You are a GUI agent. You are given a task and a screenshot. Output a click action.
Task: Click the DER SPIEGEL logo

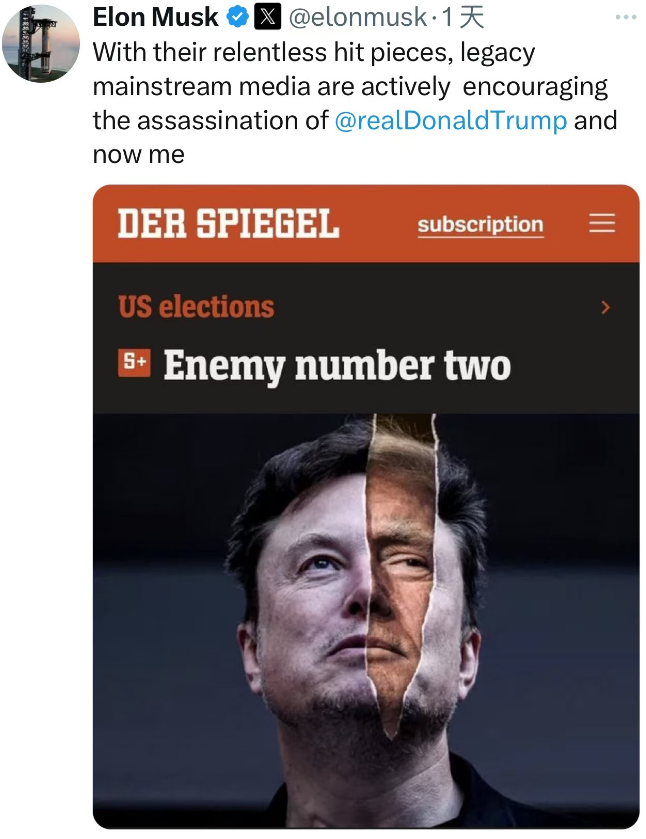pyautogui.click(x=228, y=223)
